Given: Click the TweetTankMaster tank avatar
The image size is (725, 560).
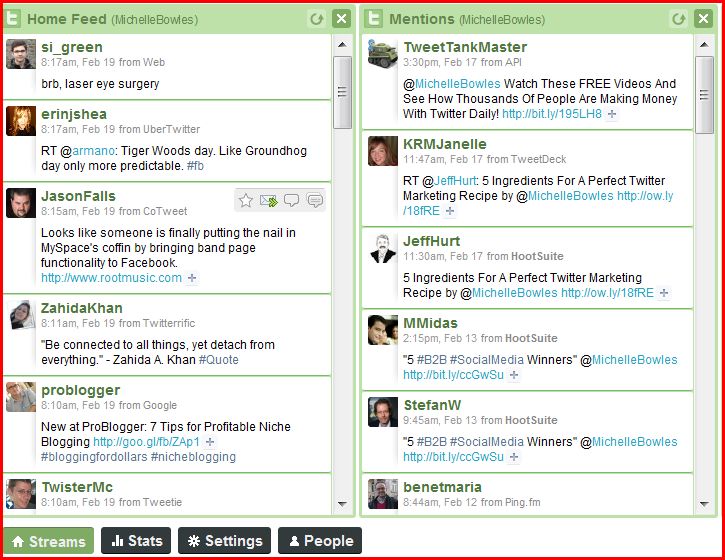Looking at the screenshot, I should click(383, 54).
